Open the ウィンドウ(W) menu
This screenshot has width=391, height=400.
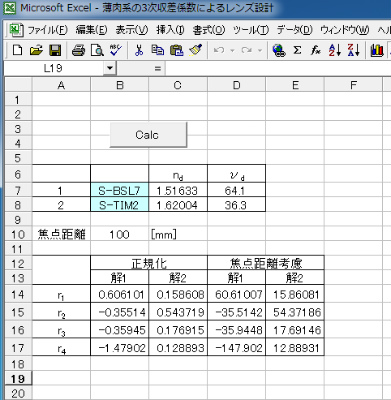tap(345, 30)
